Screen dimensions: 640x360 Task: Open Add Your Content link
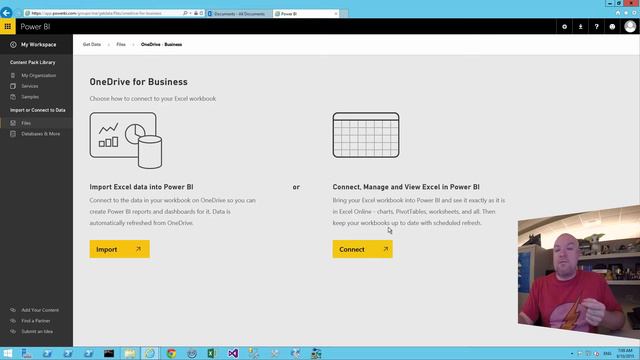click(40, 310)
